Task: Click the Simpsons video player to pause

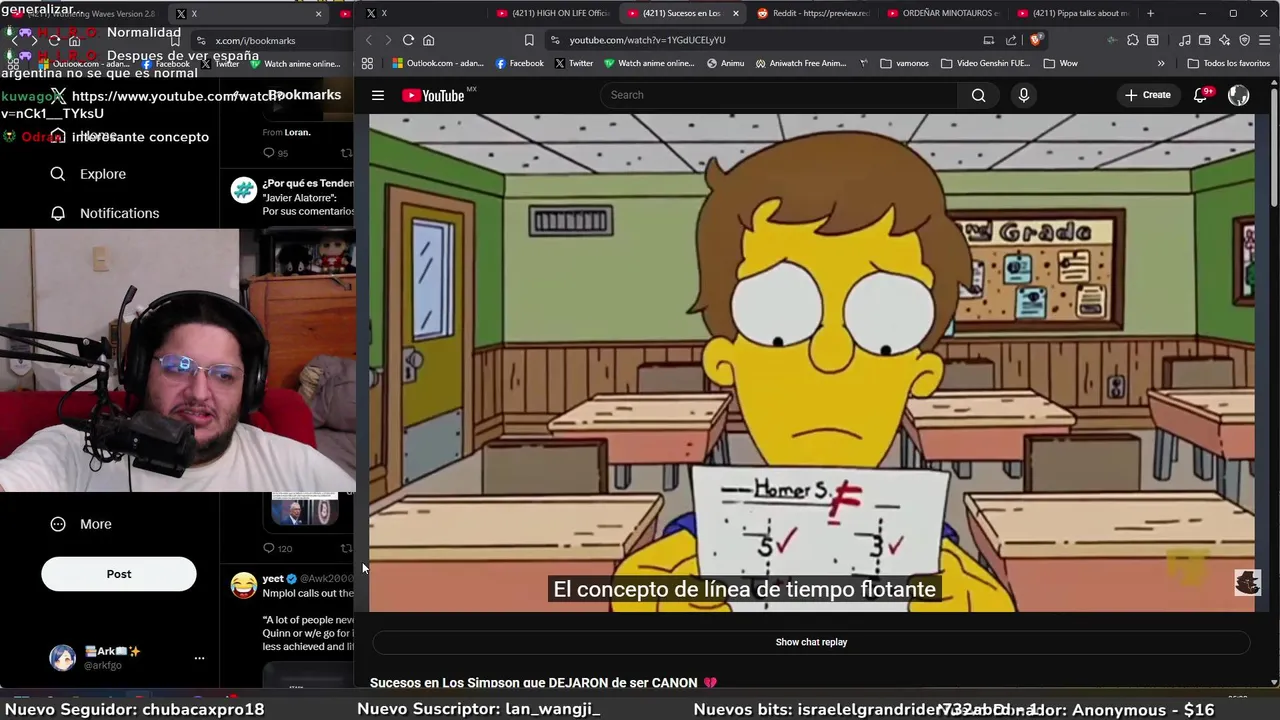Action: tap(811, 362)
